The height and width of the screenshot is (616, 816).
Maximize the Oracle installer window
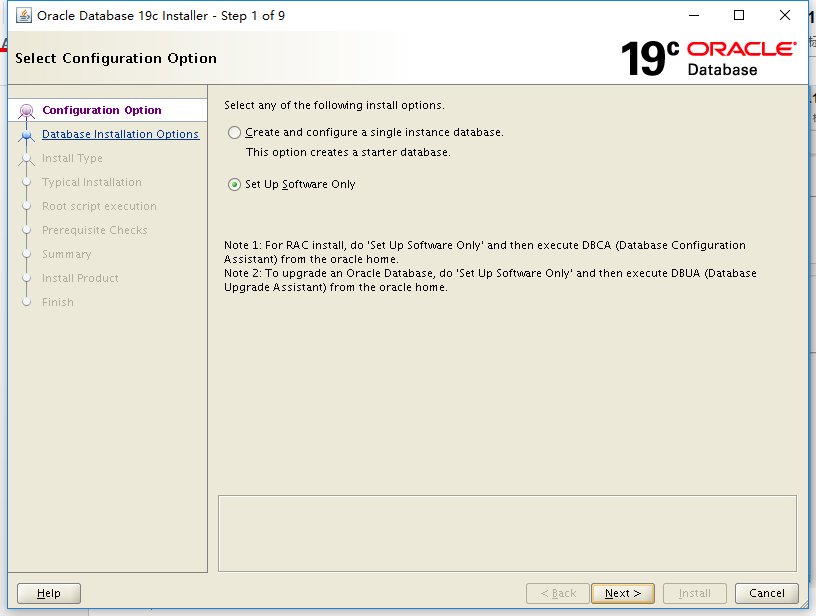(x=739, y=16)
